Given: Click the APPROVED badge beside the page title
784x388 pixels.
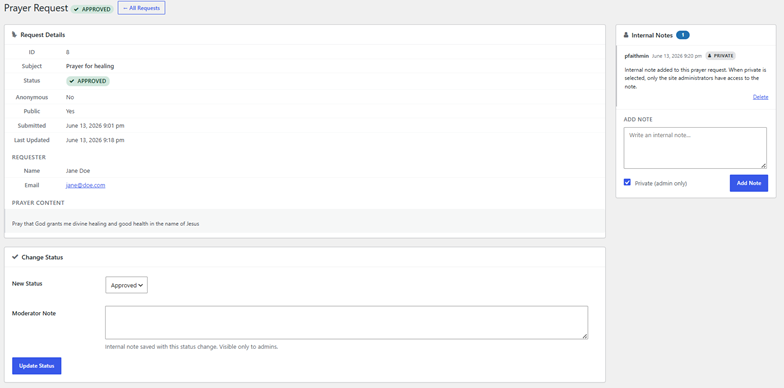Looking at the screenshot, I should point(92,9).
